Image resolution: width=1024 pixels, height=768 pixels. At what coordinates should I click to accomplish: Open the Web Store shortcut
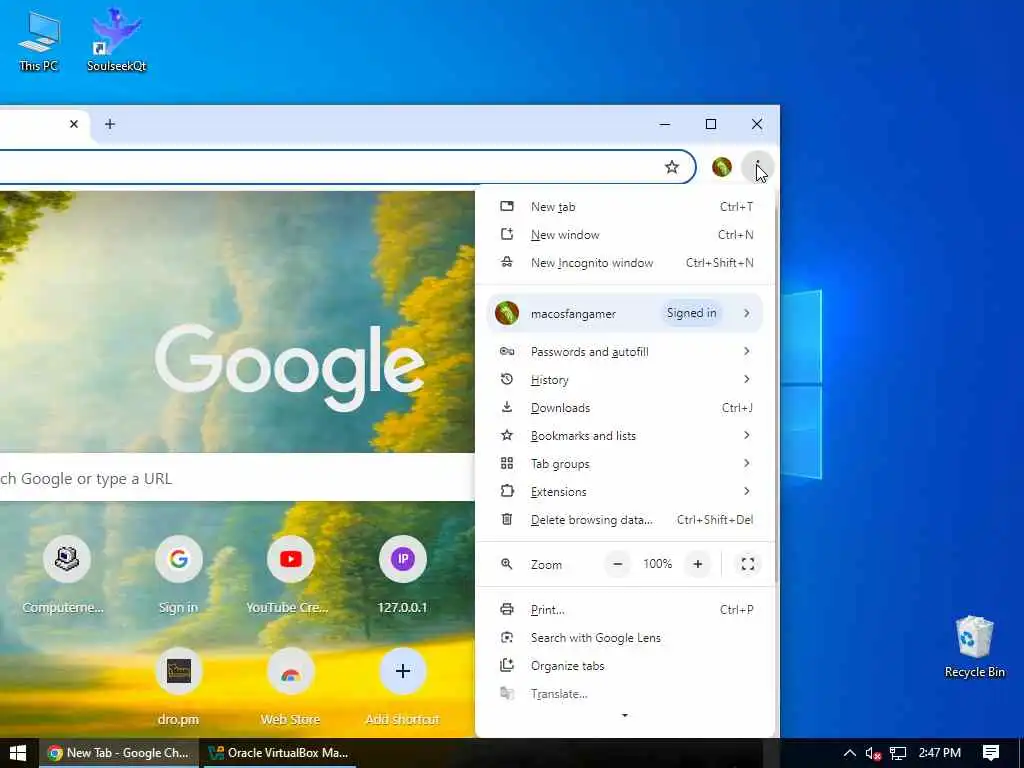click(x=290, y=687)
